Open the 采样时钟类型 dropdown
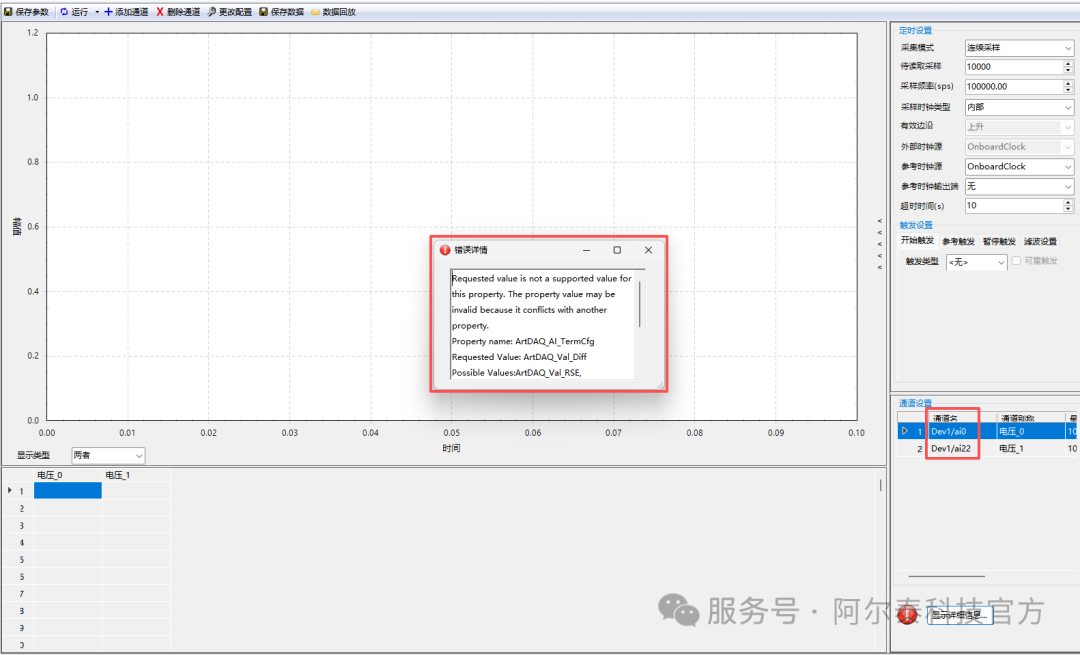This screenshot has height=655, width=1080. (x=1019, y=107)
